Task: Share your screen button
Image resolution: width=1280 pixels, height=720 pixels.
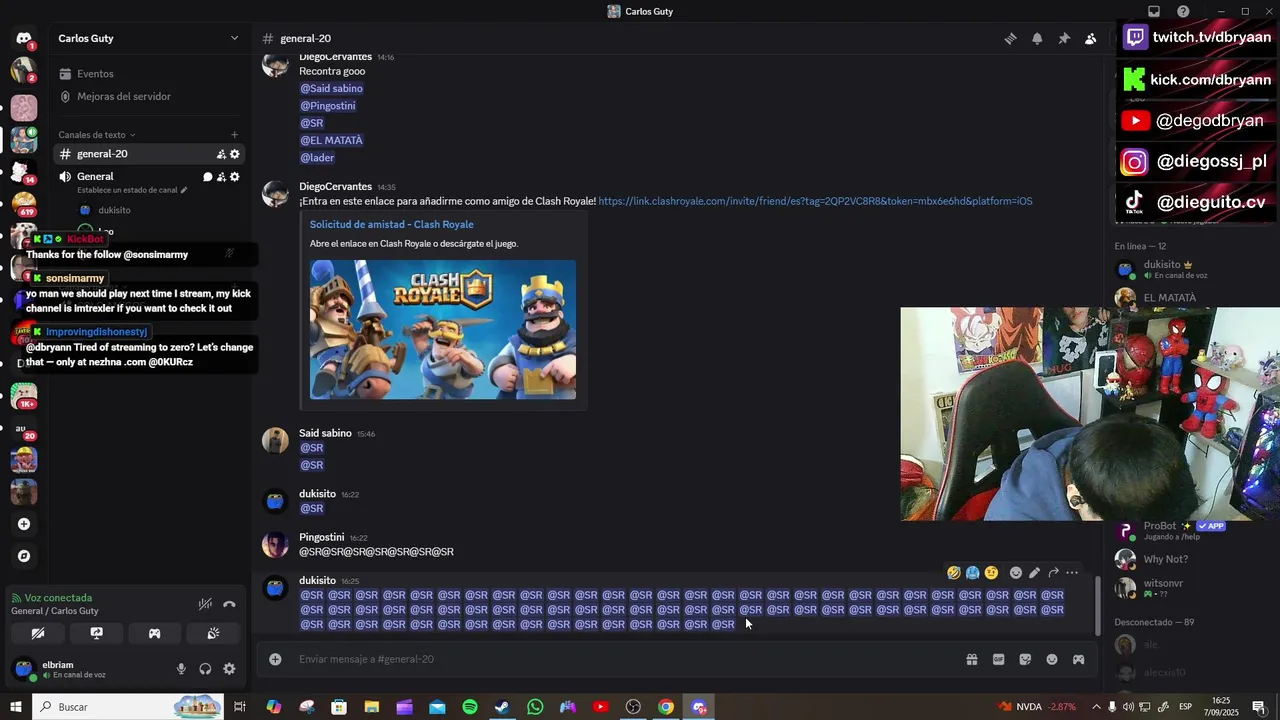Action: click(96, 633)
